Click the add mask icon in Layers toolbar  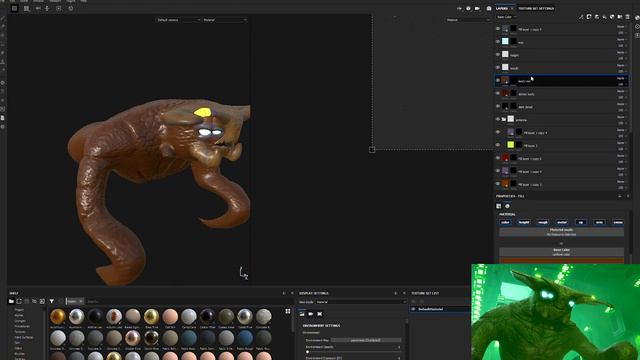point(589,17)
